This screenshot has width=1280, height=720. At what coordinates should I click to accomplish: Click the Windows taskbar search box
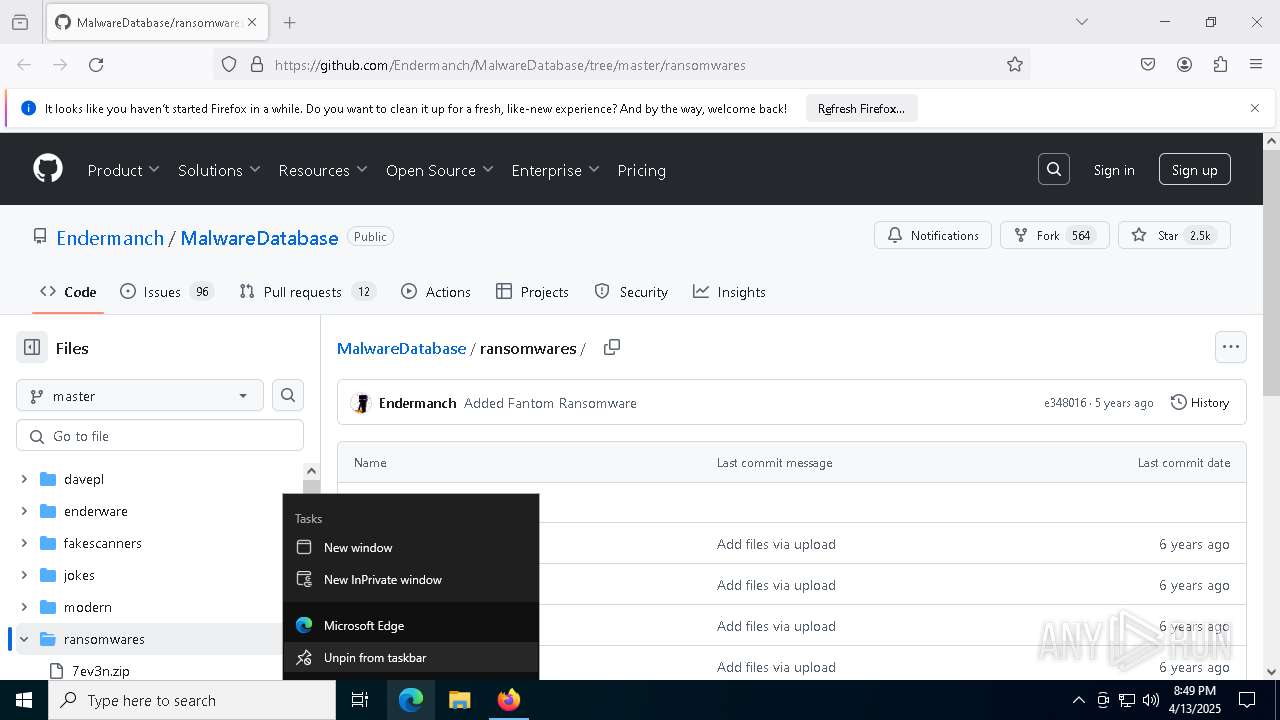[x=192, y=700]
